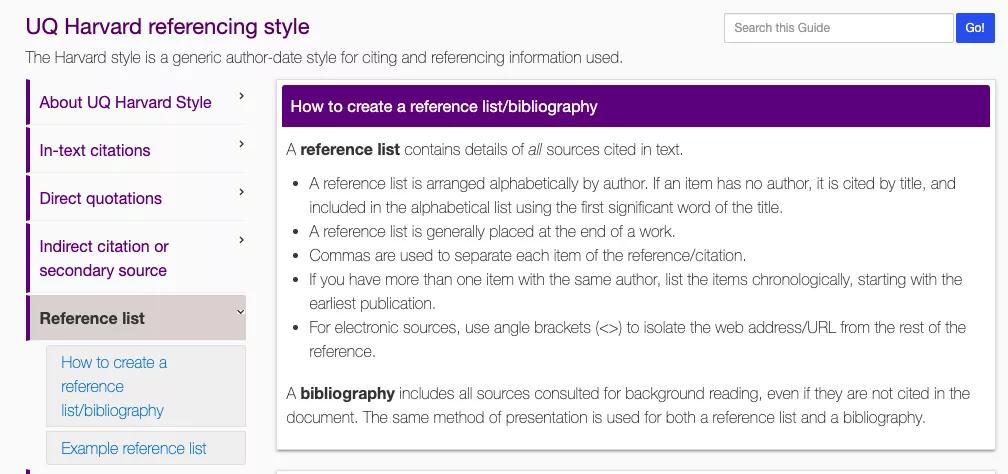Image resolution: width=1008 pixels, height=474 pixels.
Task: Click the bold 'reference list' term
Action: point(350,150)
